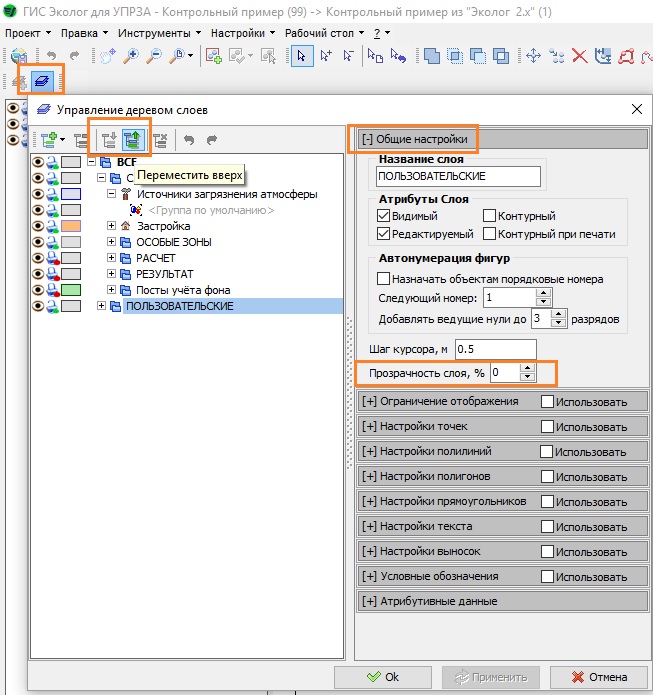Click the undo arrow in layer dialog

(189, 139)
